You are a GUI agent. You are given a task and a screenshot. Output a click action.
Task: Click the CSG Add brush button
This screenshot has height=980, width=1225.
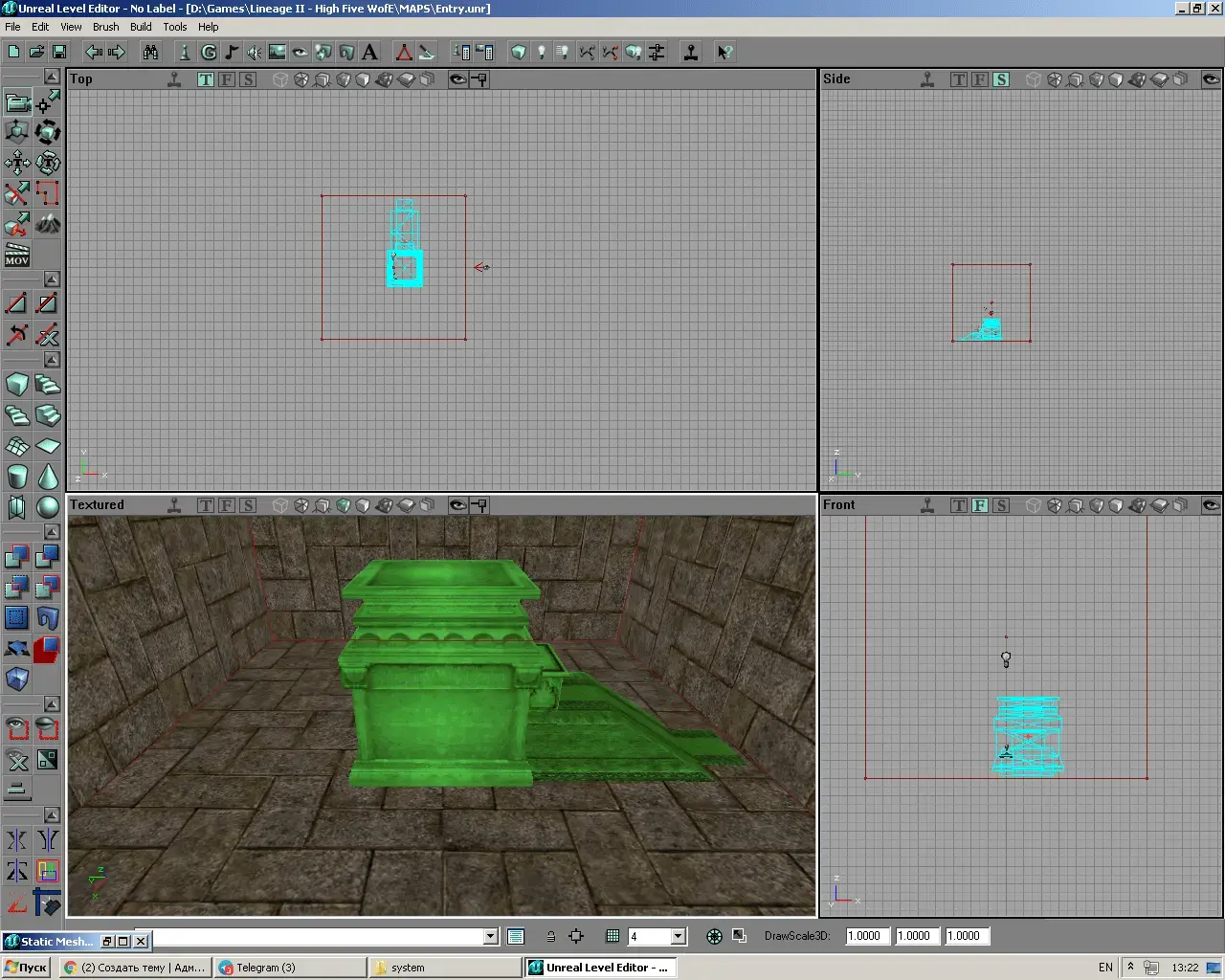point(17,556)
